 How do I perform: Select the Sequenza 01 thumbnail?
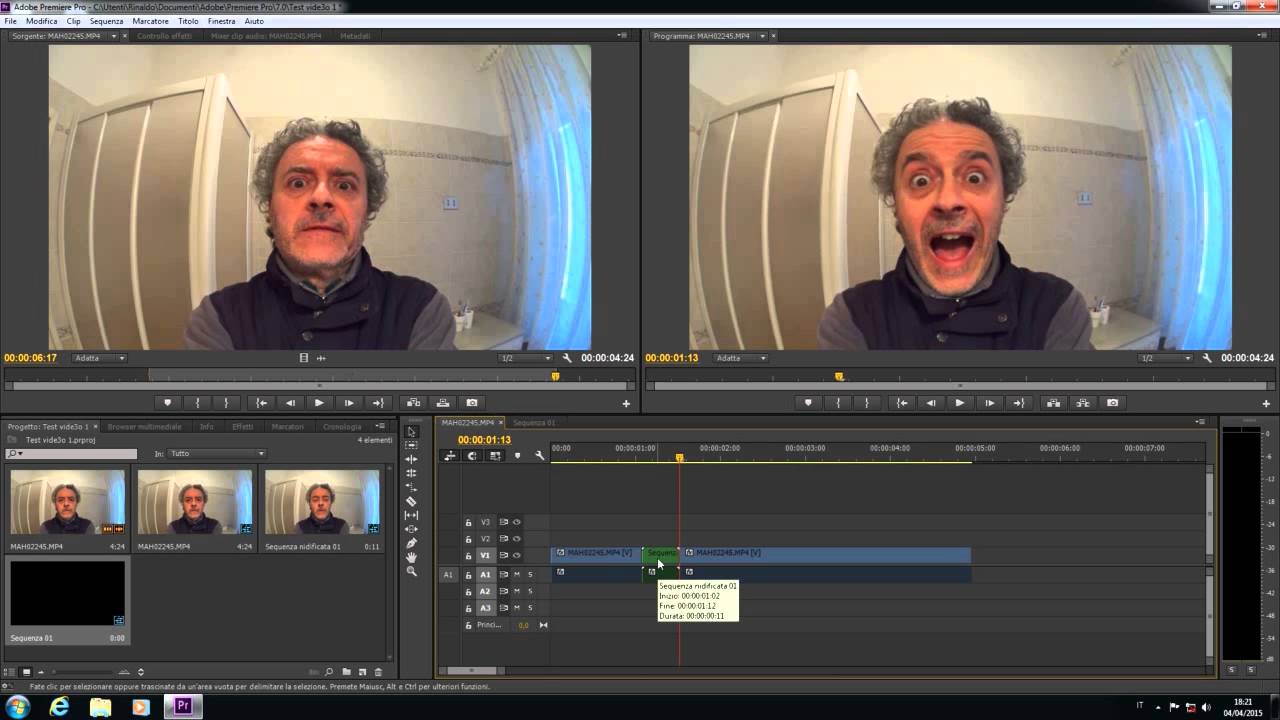point(68,593)
